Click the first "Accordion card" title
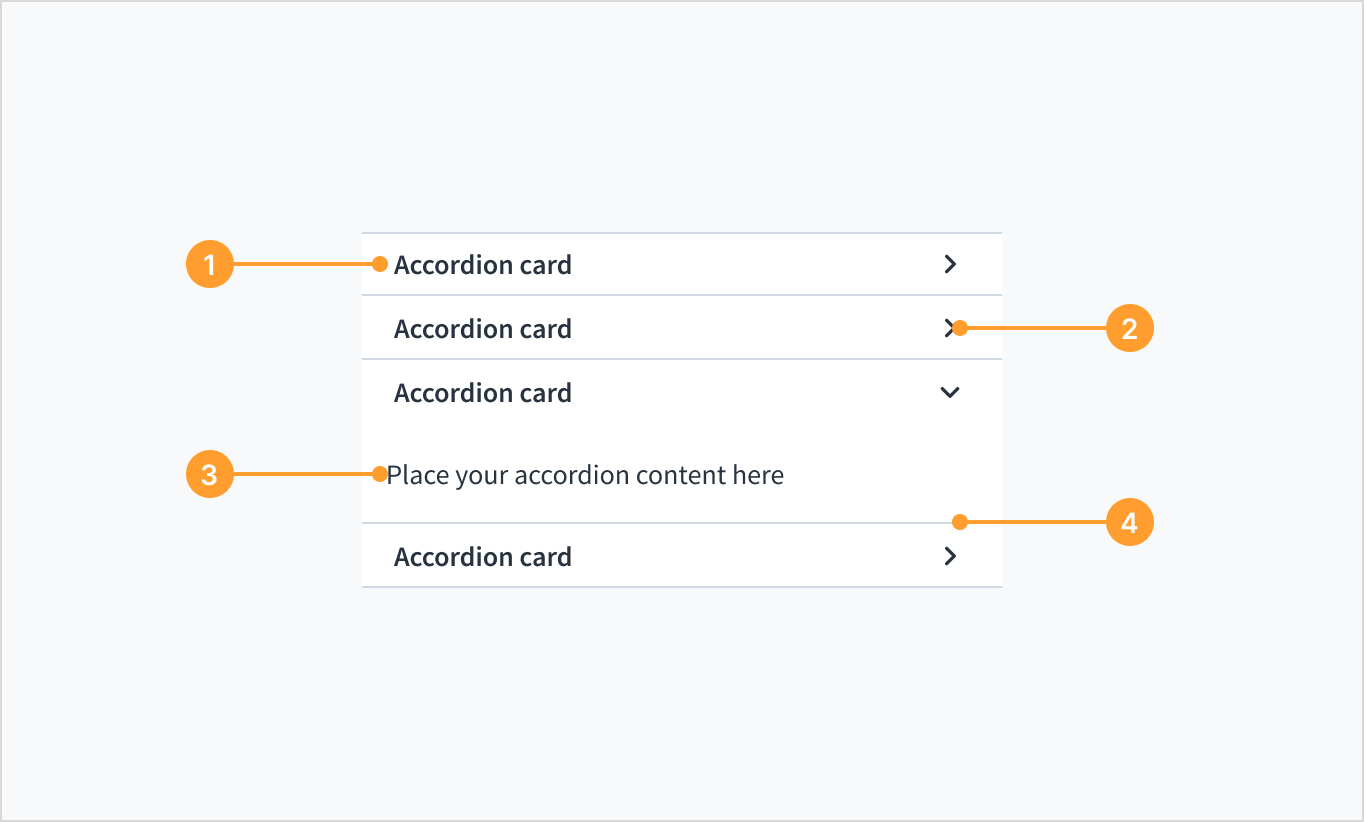1364x822 pixels. pos(482,265)
